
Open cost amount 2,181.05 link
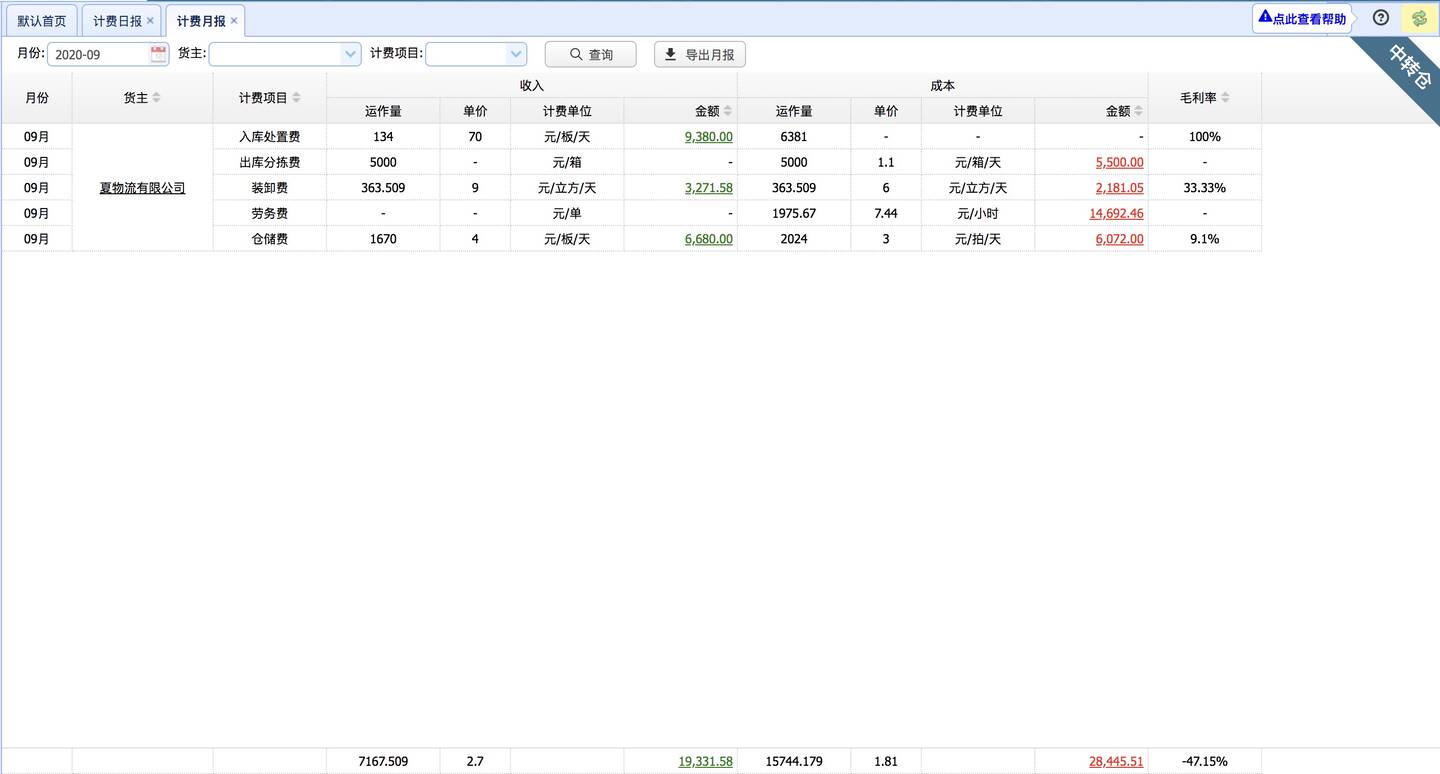point(1120,187)
